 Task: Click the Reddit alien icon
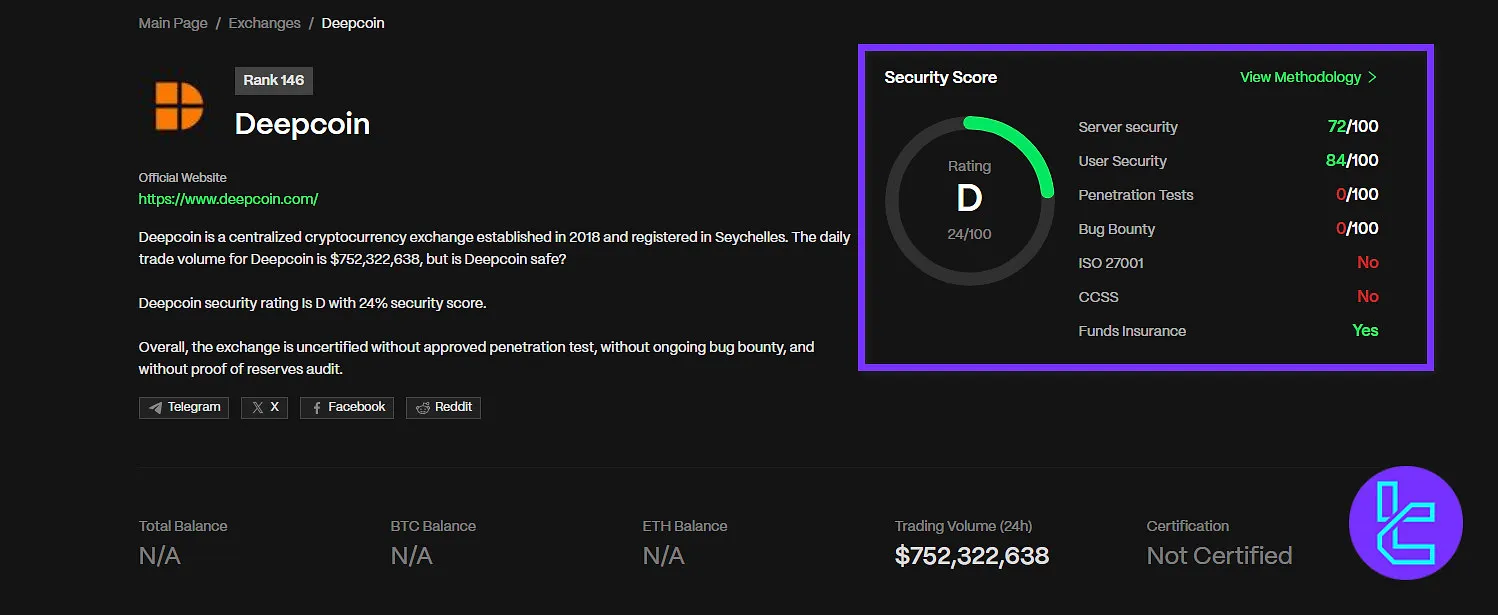(x=423, y=408)
